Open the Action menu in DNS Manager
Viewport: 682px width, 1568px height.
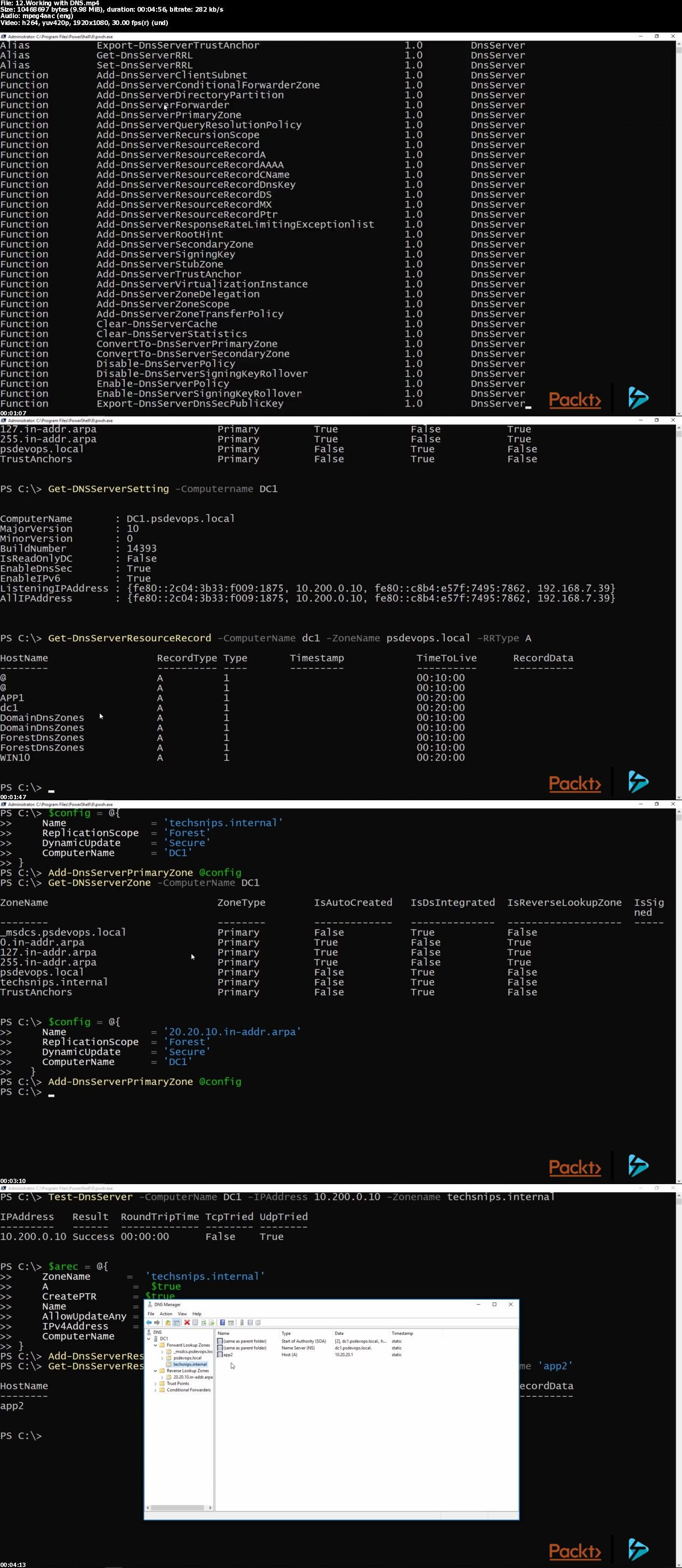tap(166, 1314)
